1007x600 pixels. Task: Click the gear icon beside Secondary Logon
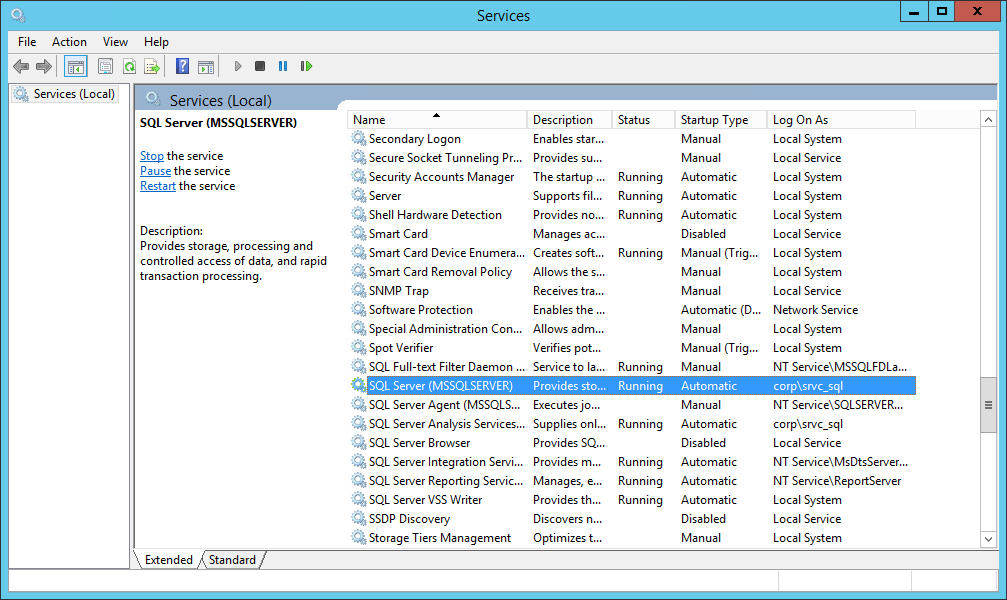pyautogui.click(x=358, y=138)
